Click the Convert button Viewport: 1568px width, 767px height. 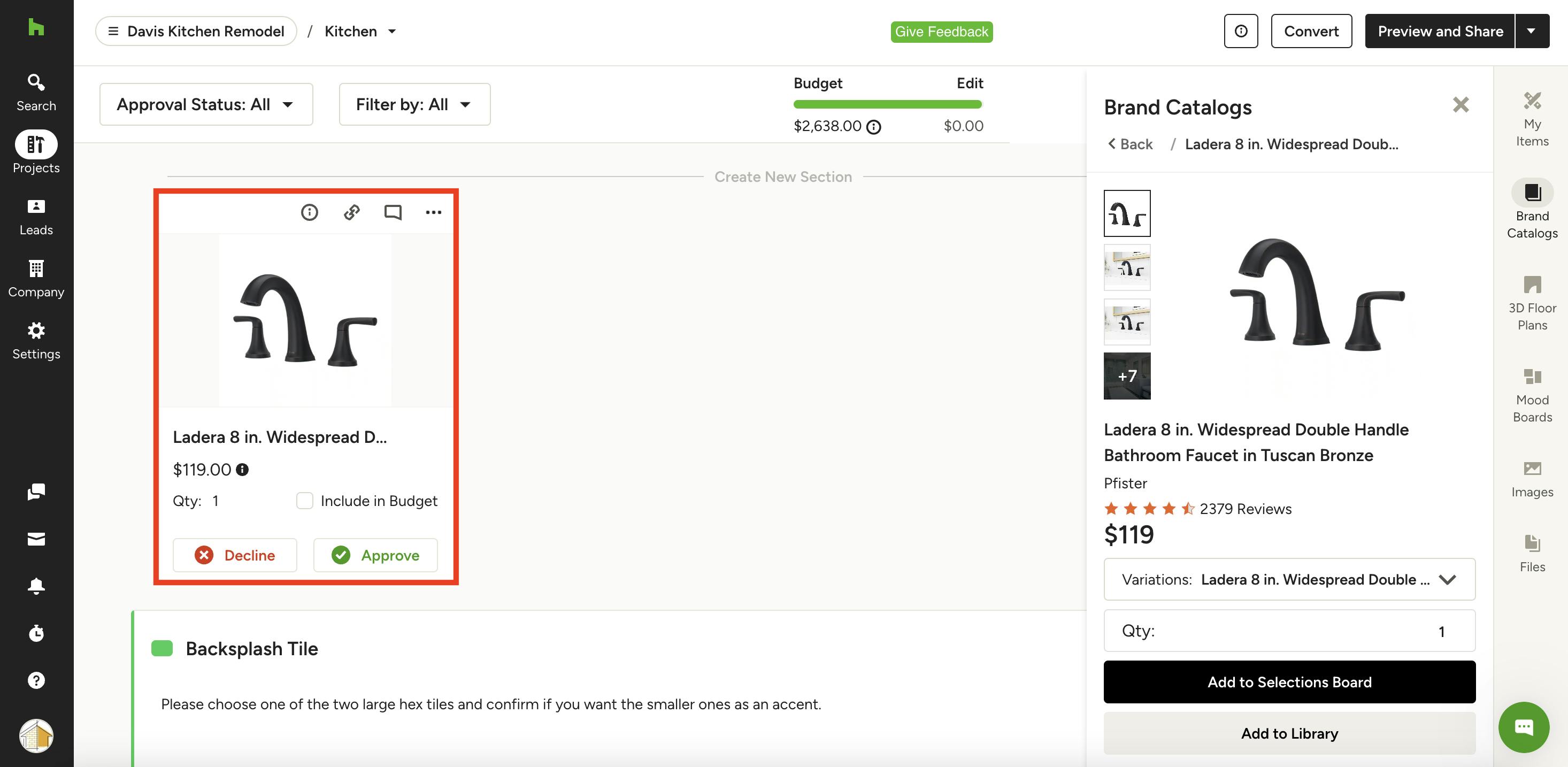[x=1311, y=31]
